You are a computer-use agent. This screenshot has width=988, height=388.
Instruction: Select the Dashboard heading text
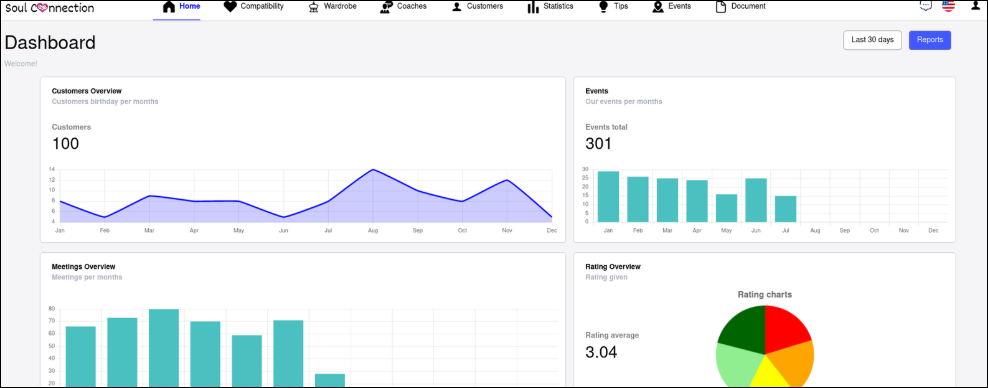pyautogui.click(x=50, y=43)
